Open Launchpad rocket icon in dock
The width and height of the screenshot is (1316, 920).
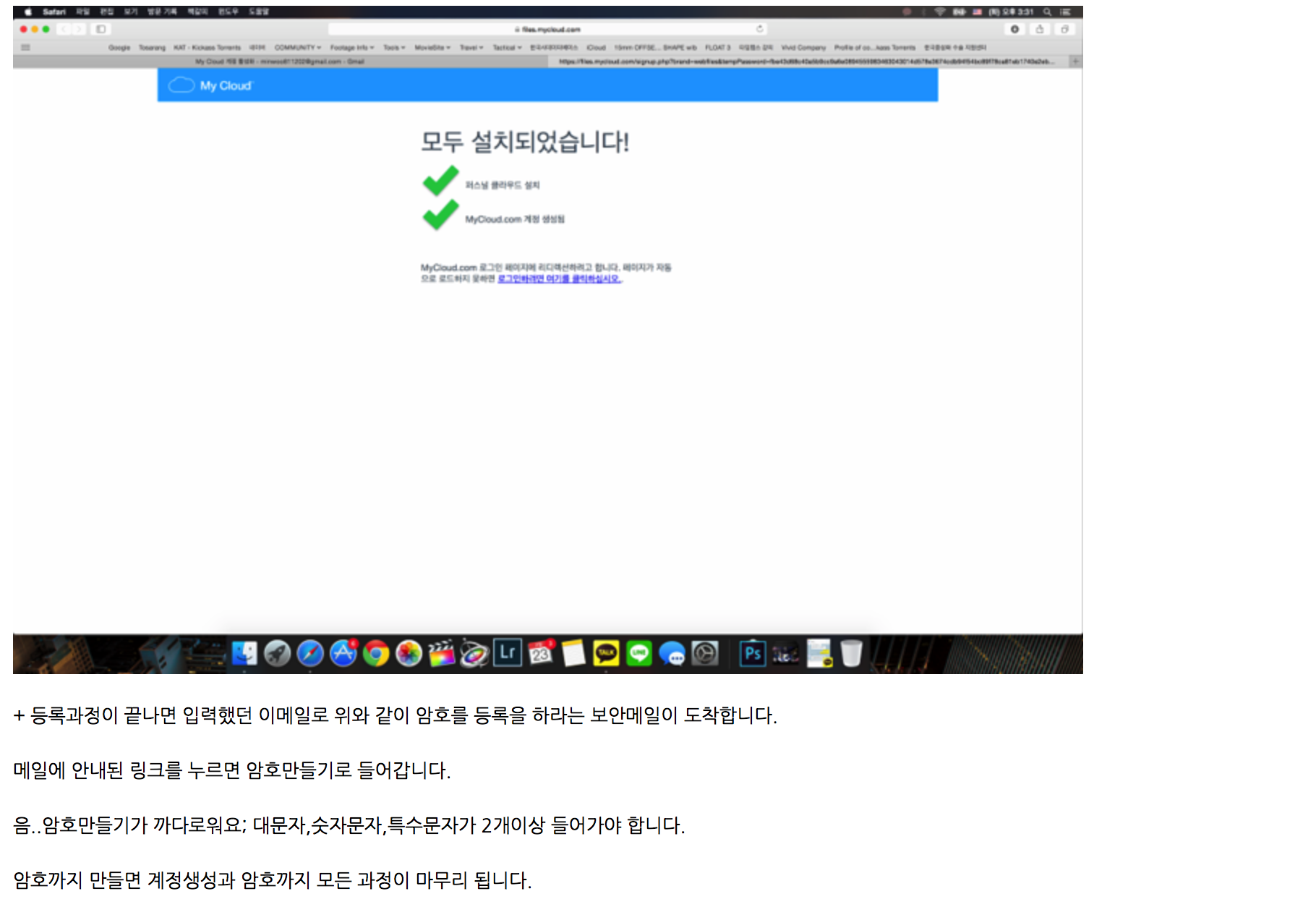tap(278, 654)
